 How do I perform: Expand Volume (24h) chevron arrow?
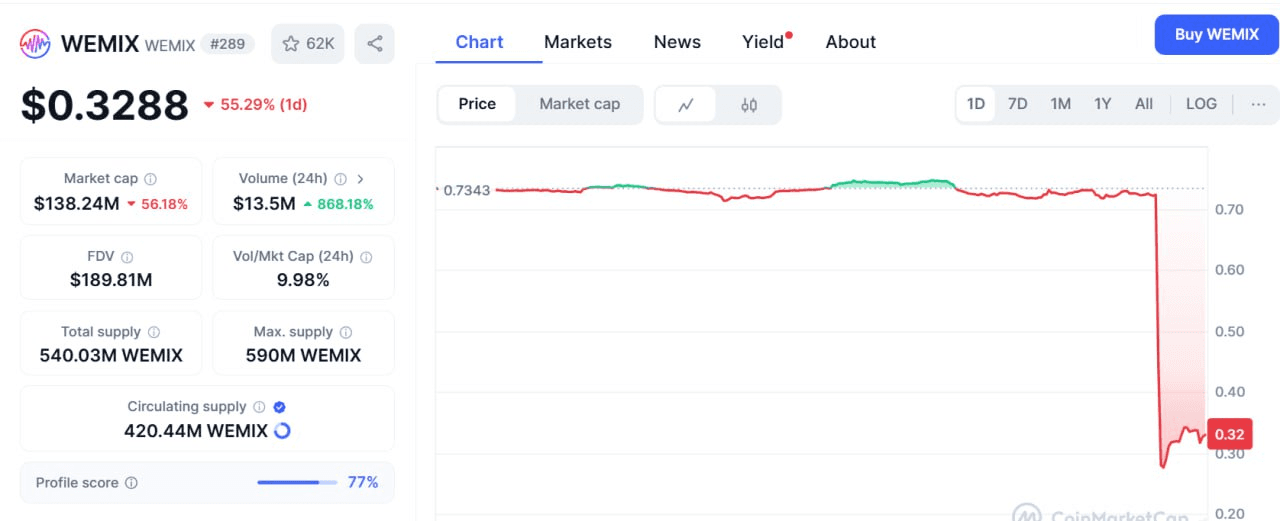(x=360, y=179)
